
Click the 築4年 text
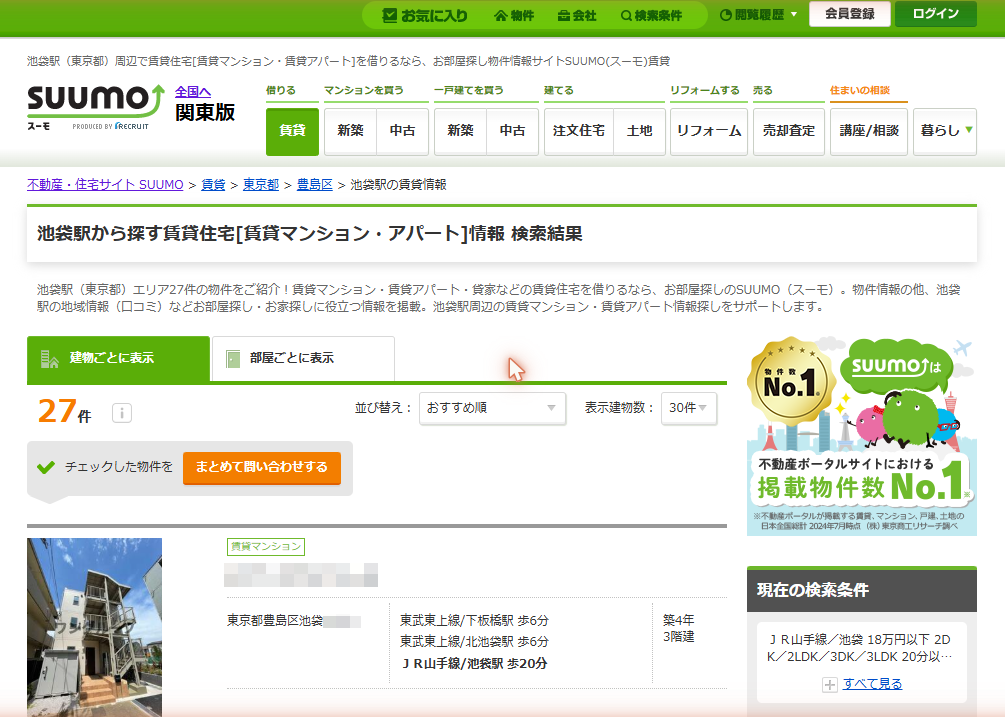click(x=679, y=620)
